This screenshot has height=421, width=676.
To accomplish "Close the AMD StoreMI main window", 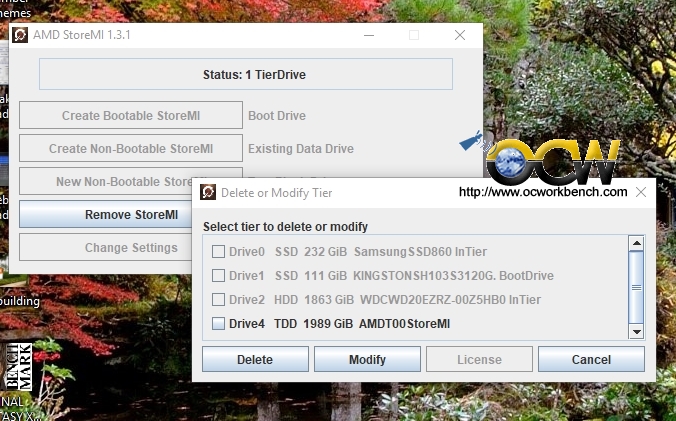I will pyautogui.click(x=460, y=35).
